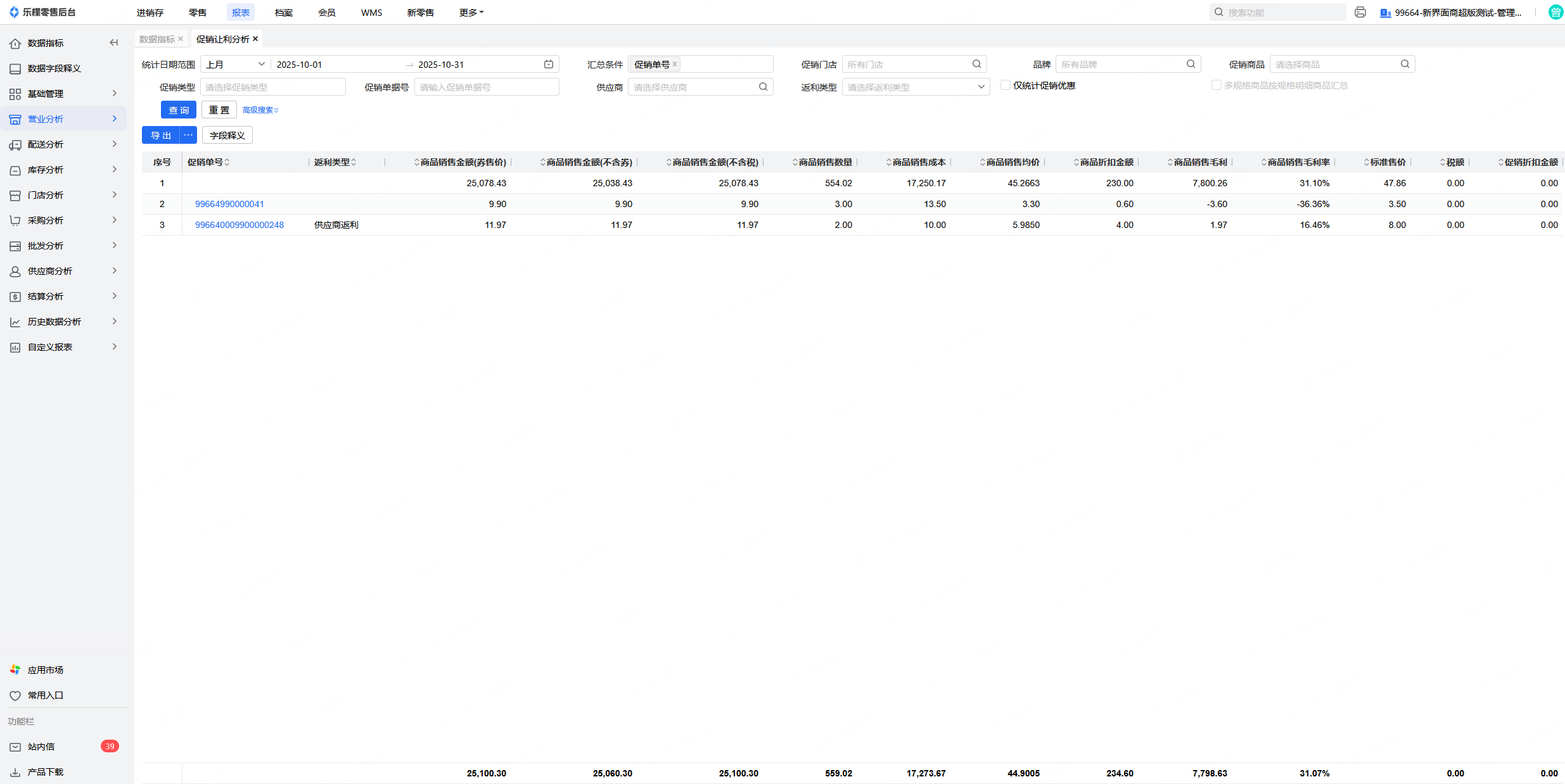Open the 返利类型 dropdown
This screenshot has width=1565, height=784.
pyautogui.click(x=915, y=87)
